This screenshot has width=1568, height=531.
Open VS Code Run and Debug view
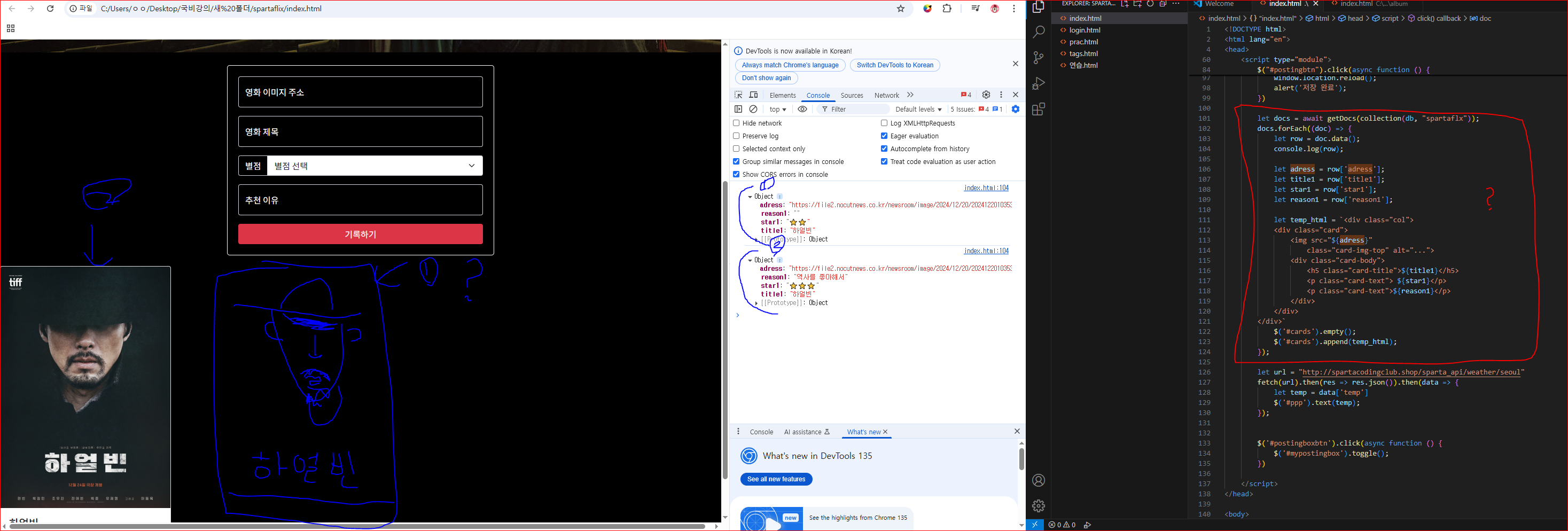pos(1039,83)
